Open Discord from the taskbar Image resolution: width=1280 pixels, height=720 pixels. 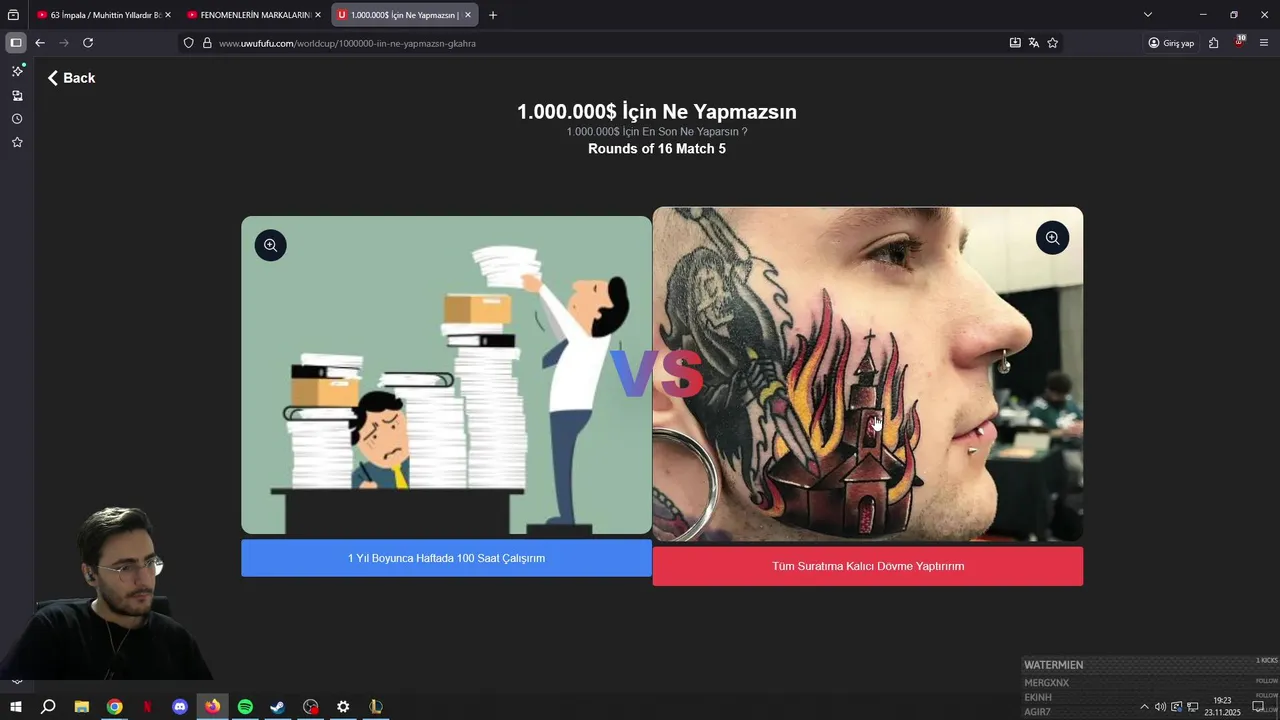point(180,707)
